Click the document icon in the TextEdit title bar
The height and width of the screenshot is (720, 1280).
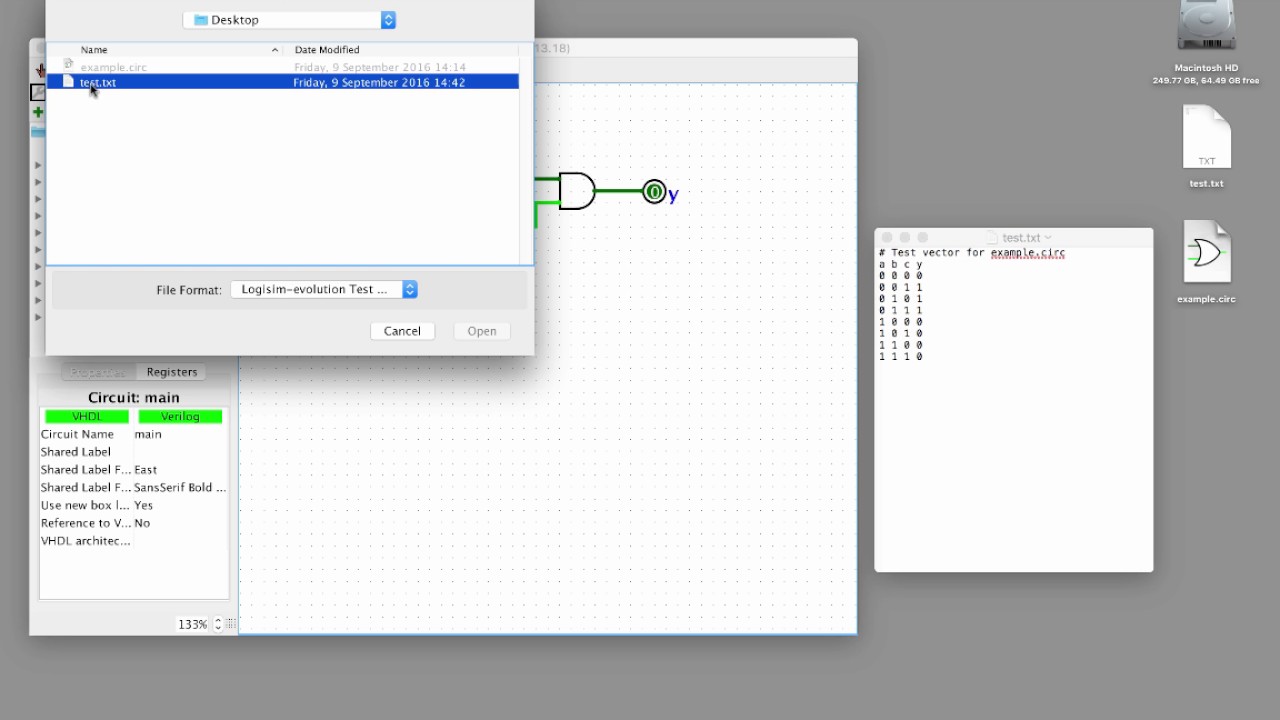coord(994,238)
